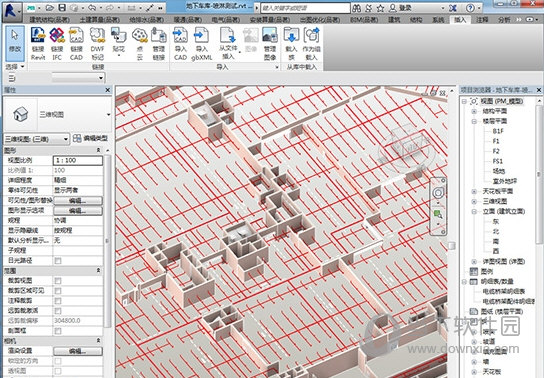Click the keyword search input box

305,8
